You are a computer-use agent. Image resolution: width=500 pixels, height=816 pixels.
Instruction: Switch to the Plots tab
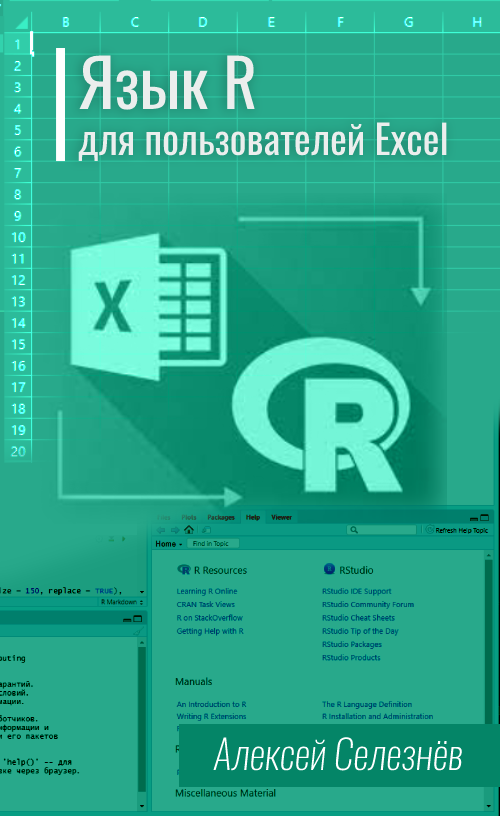[189, 517]
